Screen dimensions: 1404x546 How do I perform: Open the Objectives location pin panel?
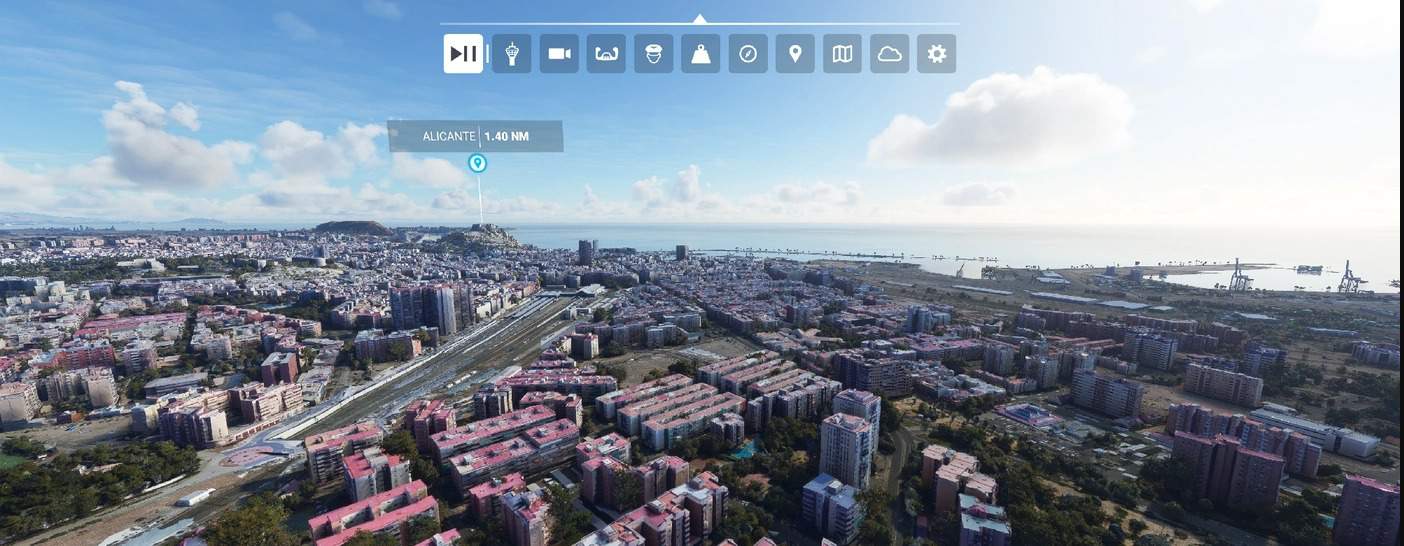(795, 54)
